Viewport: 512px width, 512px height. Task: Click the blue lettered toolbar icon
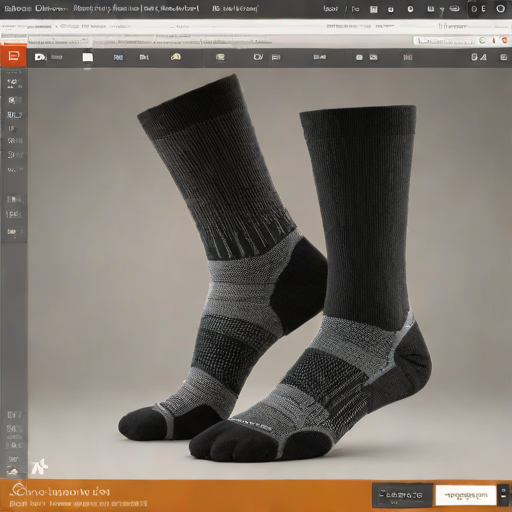[118, 58]
